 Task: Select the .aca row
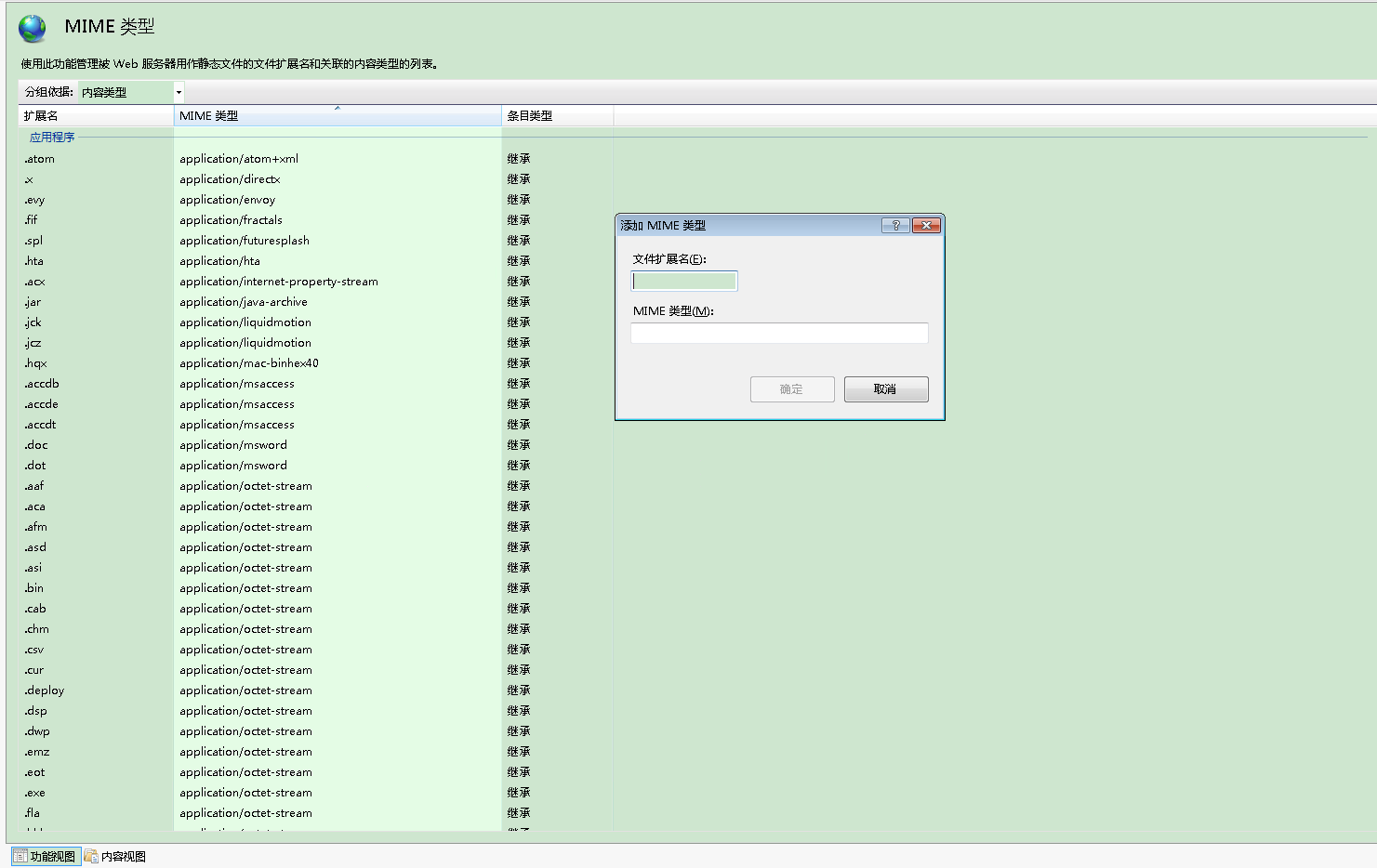click(x=316, y=506)
